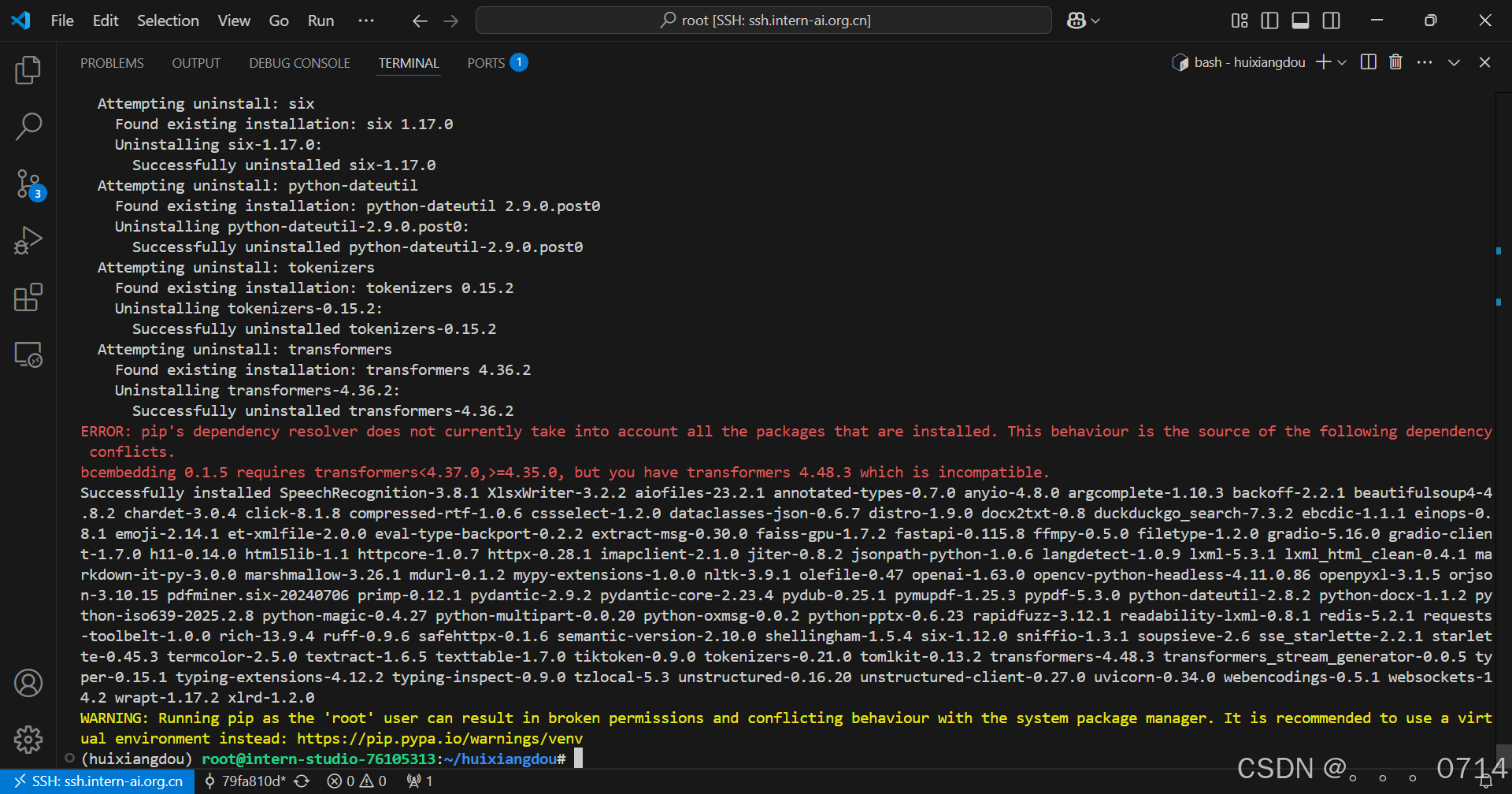This screenshot has height=794, width=1512.
Task: Kill terminal with trash icon
Action: [x=1395, y=62]
